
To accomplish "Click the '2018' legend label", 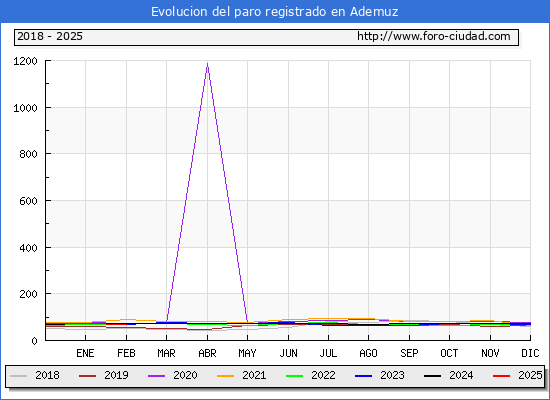I will pyautogui.click(x=47, y=375).
